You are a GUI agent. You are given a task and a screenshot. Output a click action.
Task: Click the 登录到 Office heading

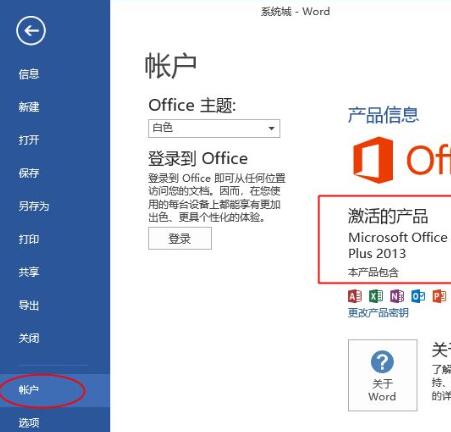pos(198,158)
